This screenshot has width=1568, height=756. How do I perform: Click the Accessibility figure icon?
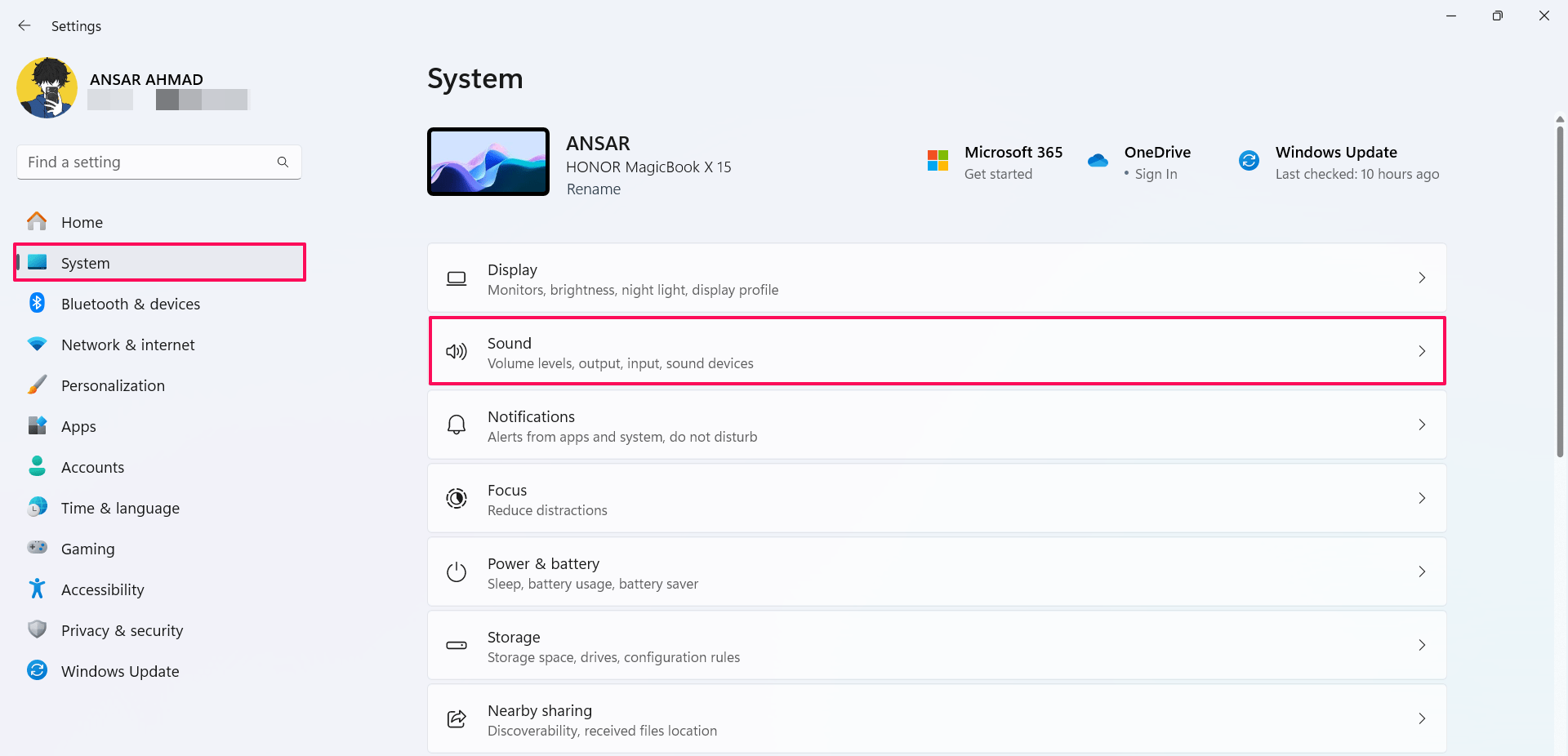point(37,589)
